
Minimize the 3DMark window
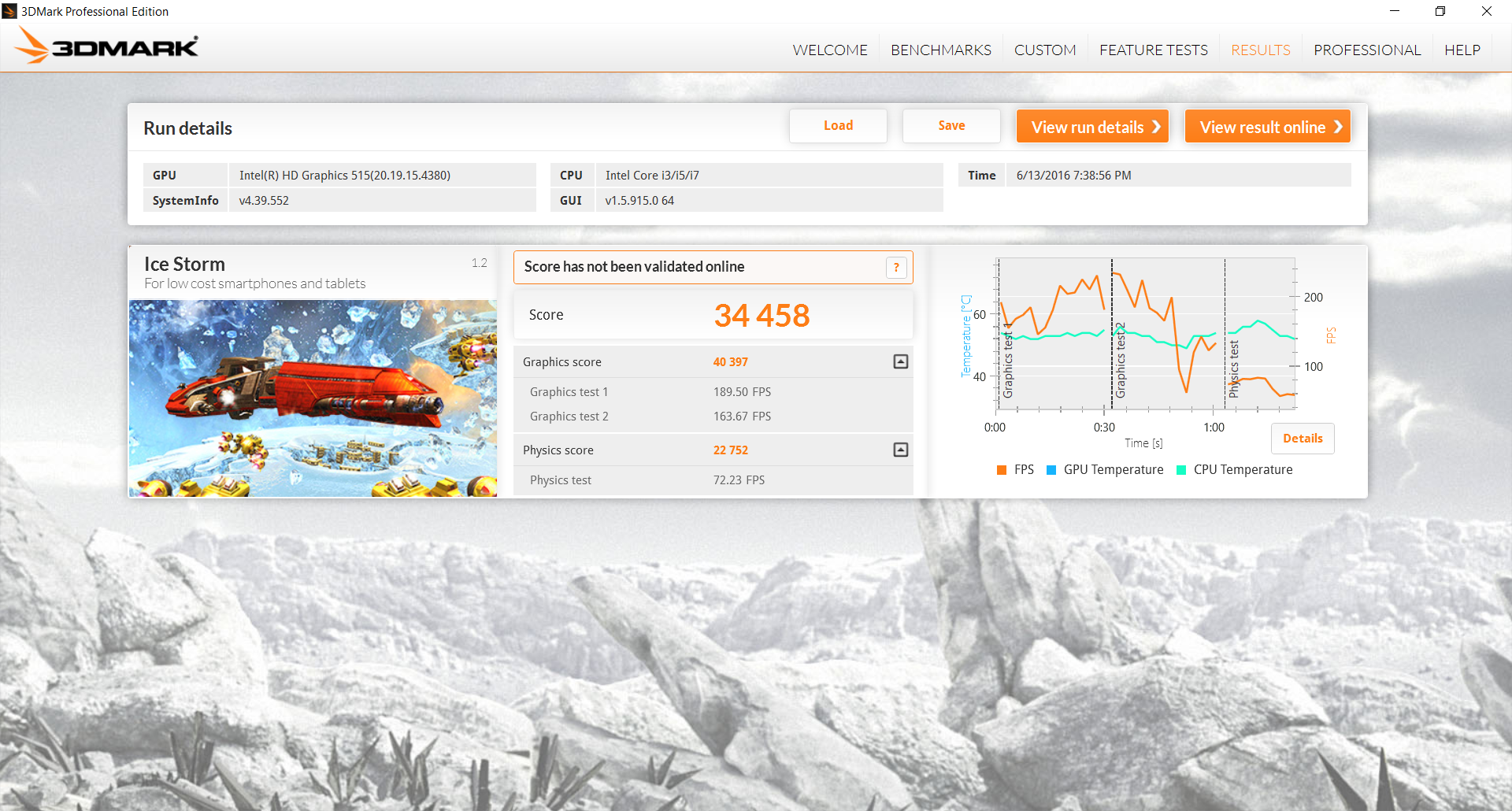[1395, 11]
